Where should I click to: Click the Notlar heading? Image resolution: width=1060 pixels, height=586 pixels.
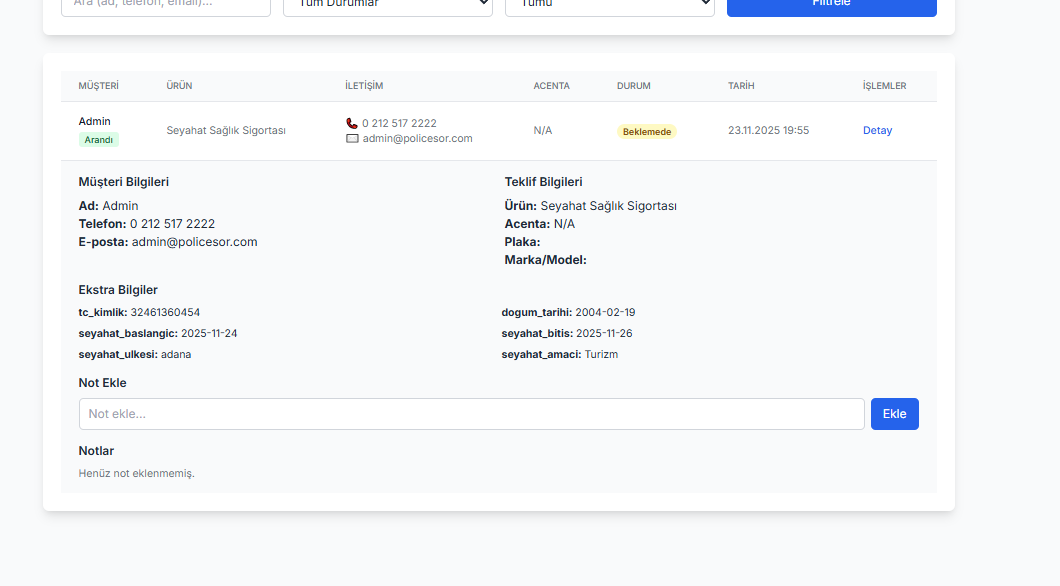[96, 451]
